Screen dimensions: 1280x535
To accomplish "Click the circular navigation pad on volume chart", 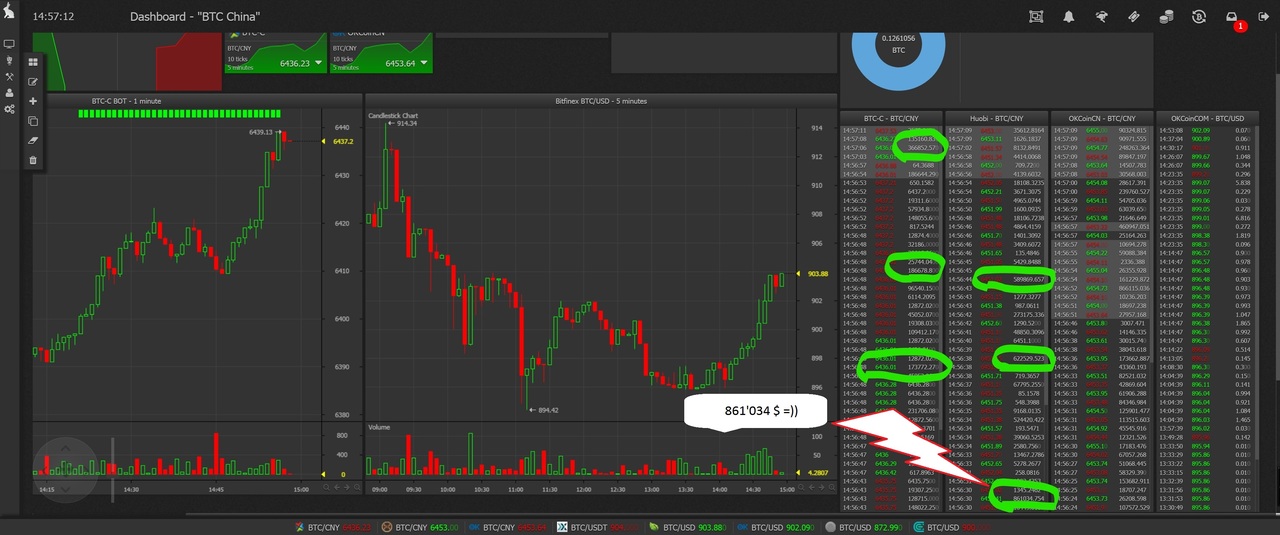I will coord(66,467).
